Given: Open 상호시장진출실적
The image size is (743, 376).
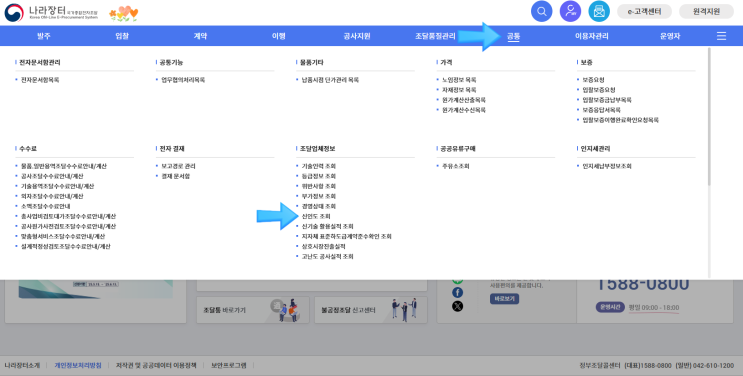Looking at the screenshot, I should [x=324, y=246].
